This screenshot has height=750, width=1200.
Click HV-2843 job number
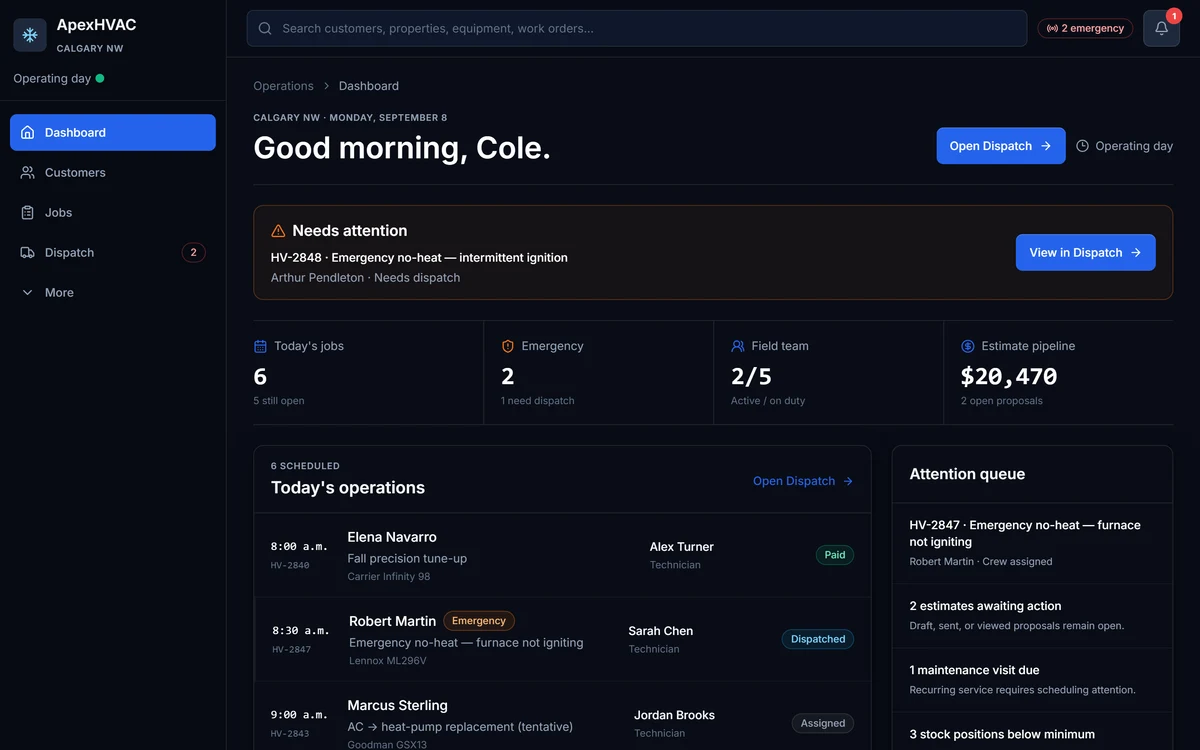pos(290,734)
